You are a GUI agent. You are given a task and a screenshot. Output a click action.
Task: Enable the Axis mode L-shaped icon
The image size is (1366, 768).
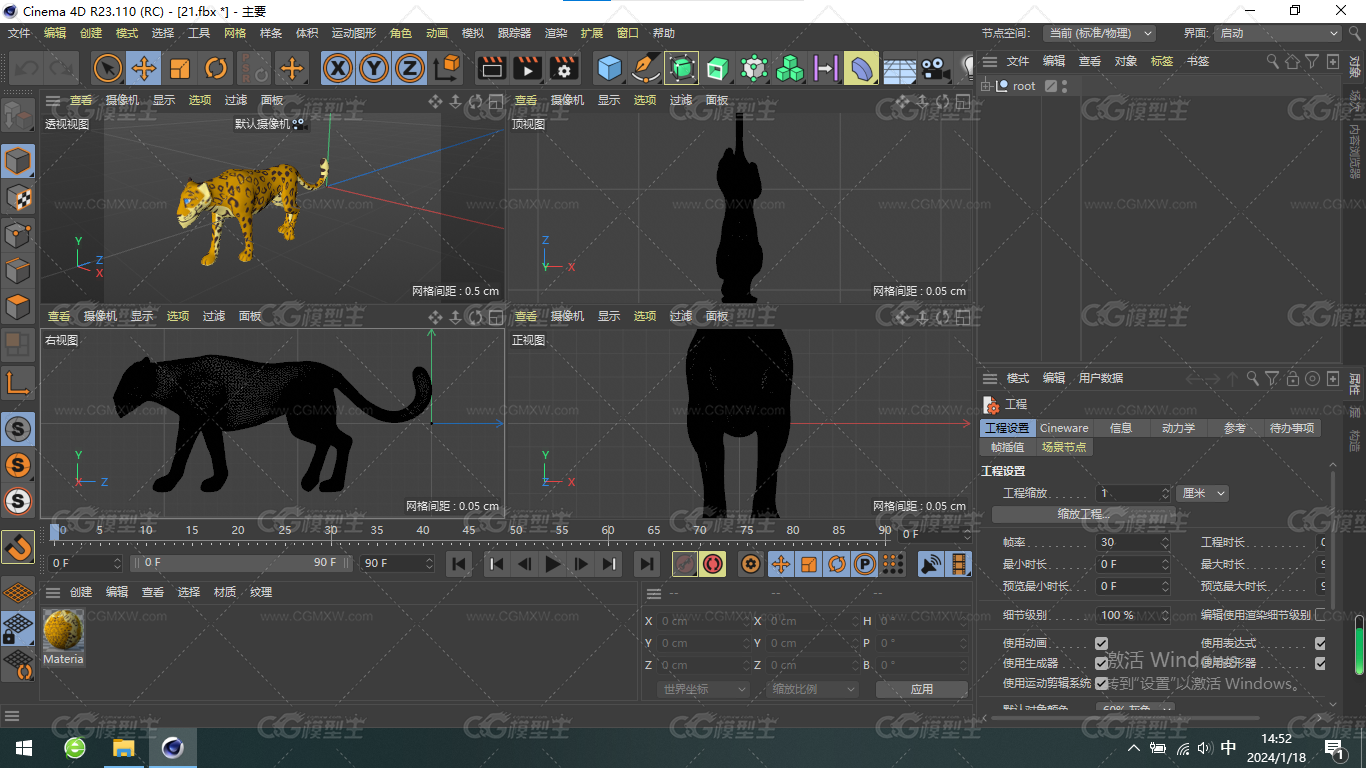click(18, 381)
